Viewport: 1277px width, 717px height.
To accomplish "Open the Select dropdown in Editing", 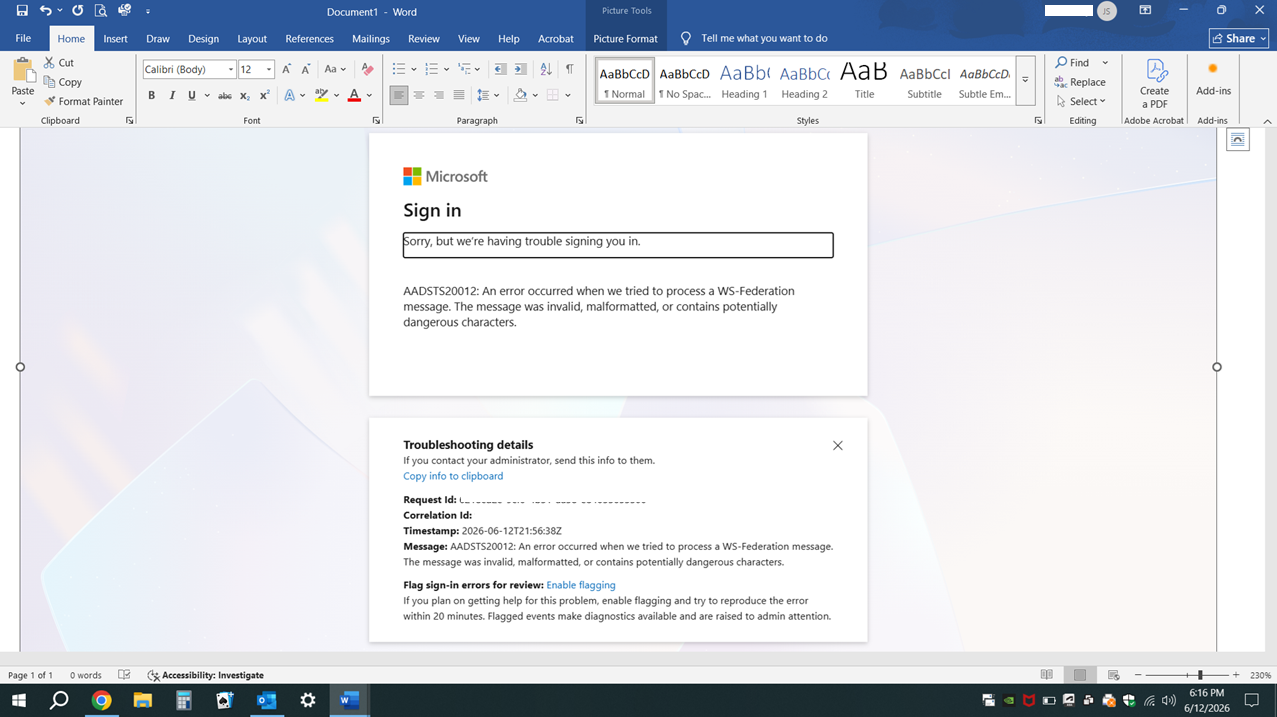I will (x=1081, y=101).
